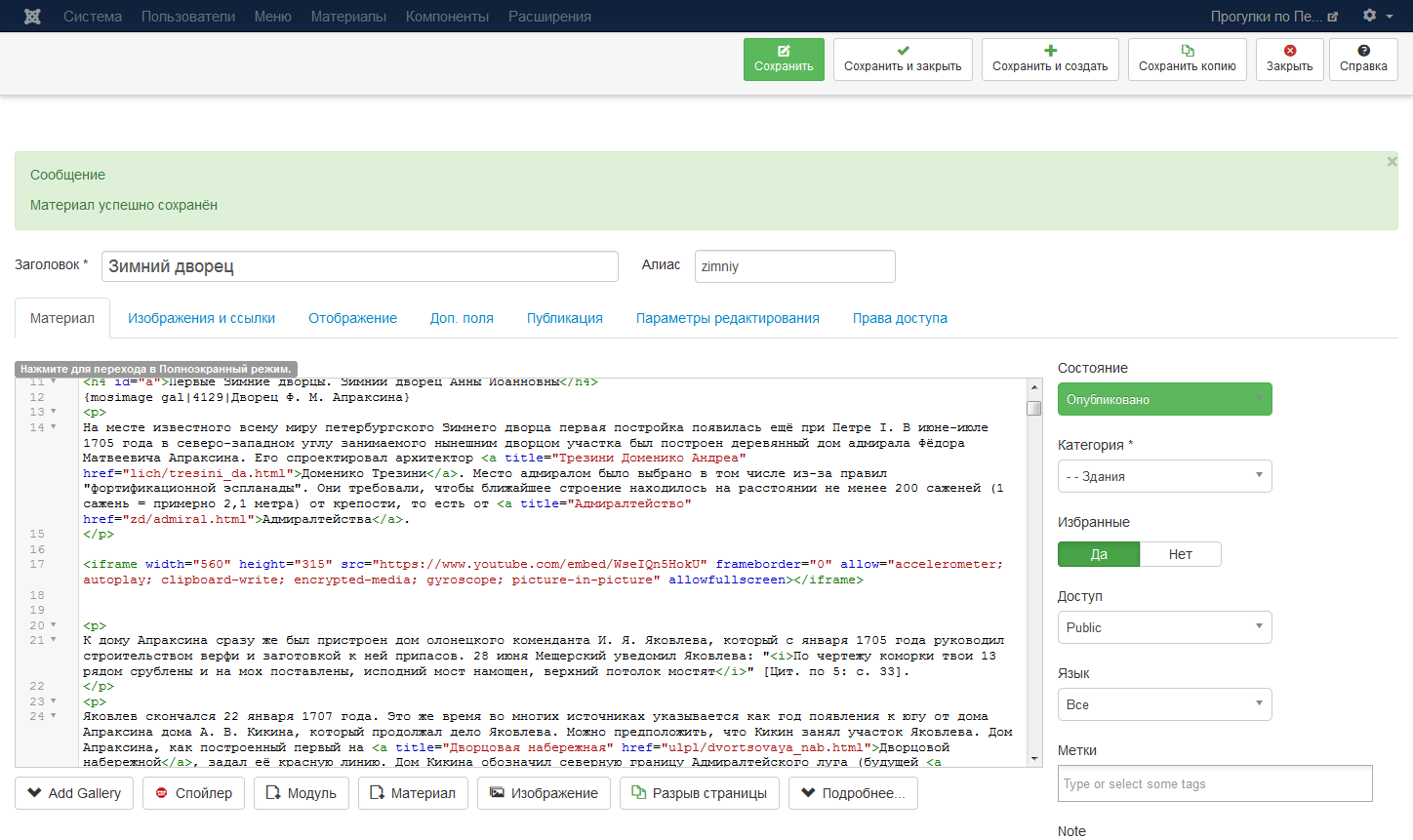Click the fullscreen mode hint label
The height and width of the screenshot is (840, 1413).
pos(156,369)
